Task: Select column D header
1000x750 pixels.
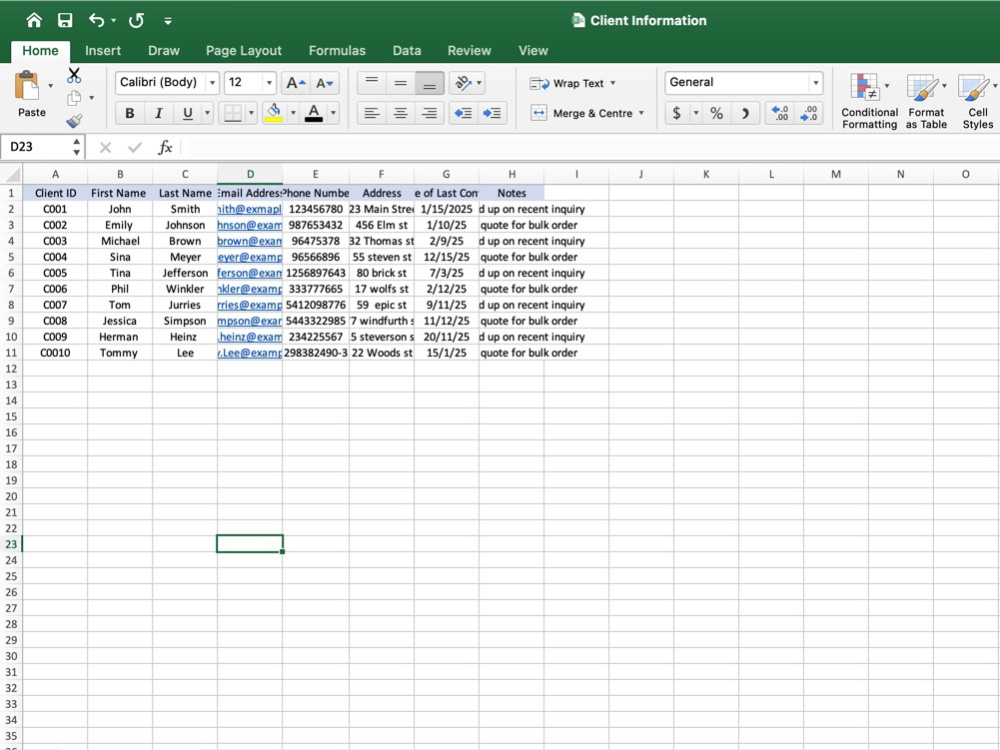Action: coord(250,174)
